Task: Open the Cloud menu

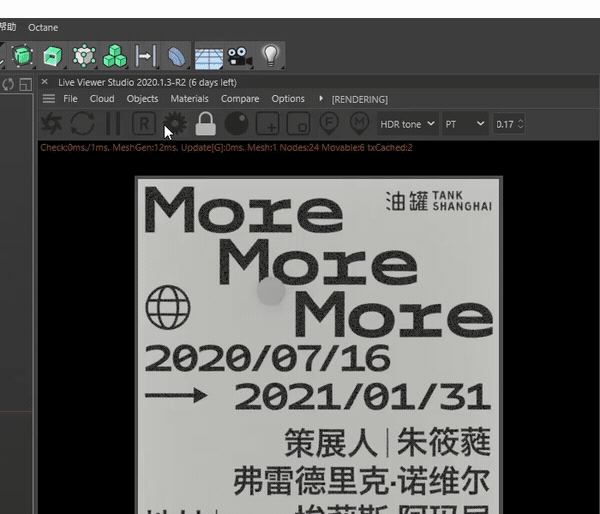Action: click(102, 99)
